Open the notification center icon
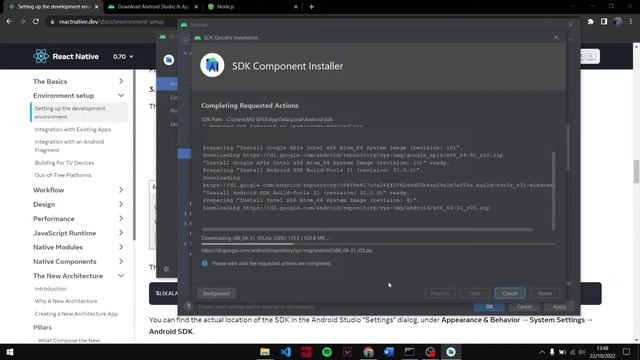This screenshot has width=640, height=360. click(x=627, y=352)
